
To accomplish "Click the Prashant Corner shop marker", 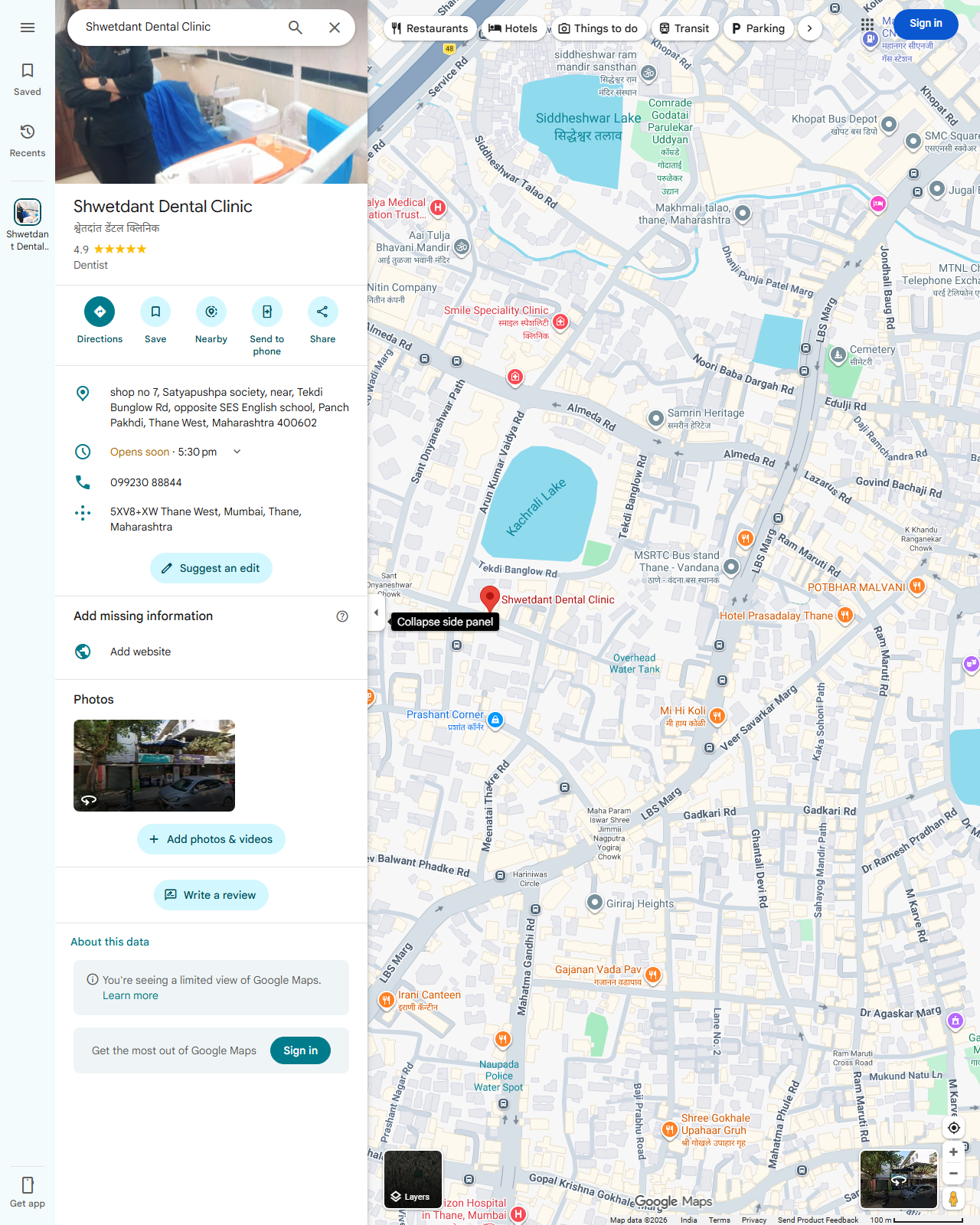I will (x=495, y=720).
